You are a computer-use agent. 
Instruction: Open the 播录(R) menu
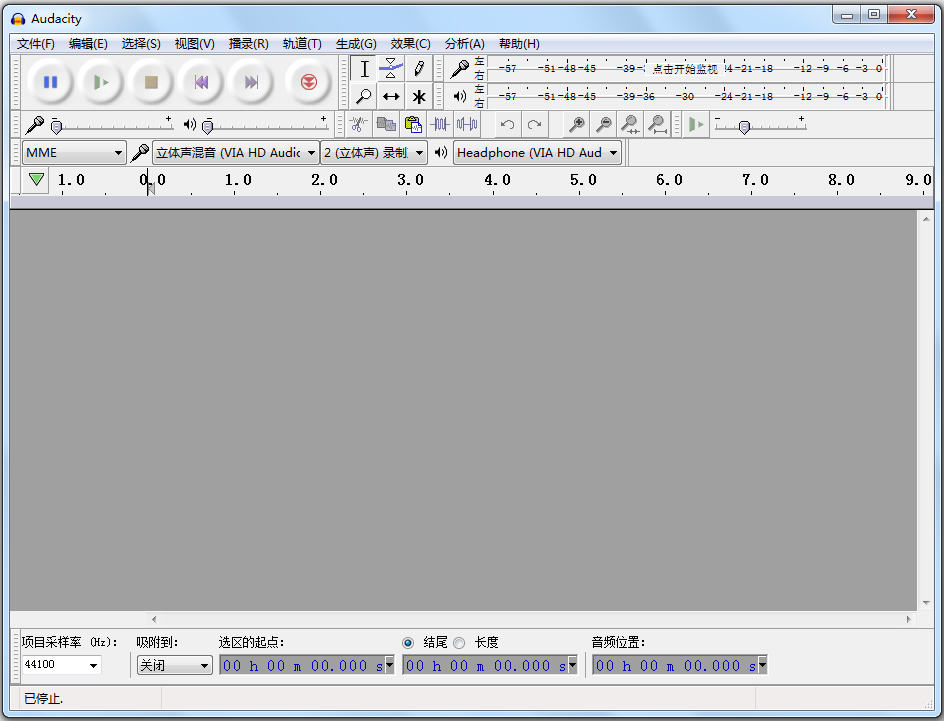tap(248, 44)
